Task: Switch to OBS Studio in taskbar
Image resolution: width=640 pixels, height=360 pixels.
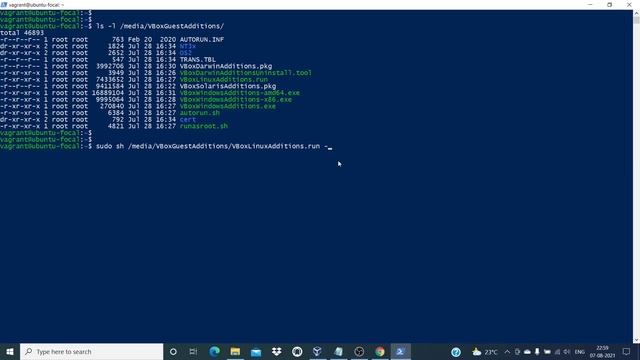Action: tap(359, 351)
